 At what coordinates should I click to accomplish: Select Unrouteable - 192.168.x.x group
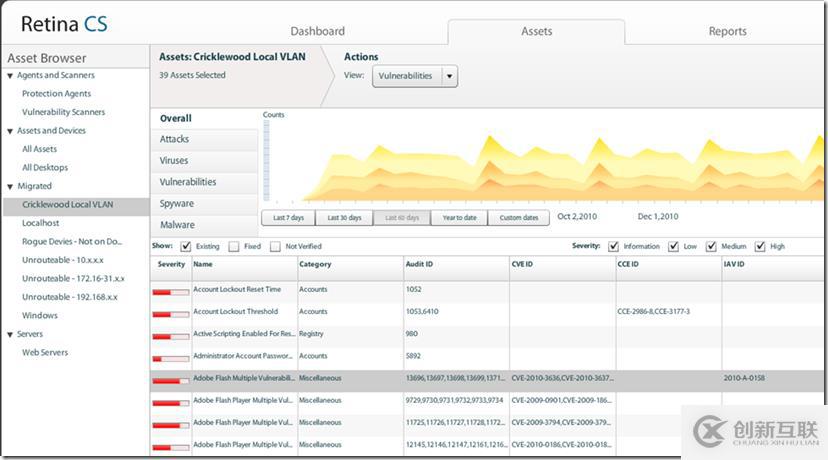point(70,297)
